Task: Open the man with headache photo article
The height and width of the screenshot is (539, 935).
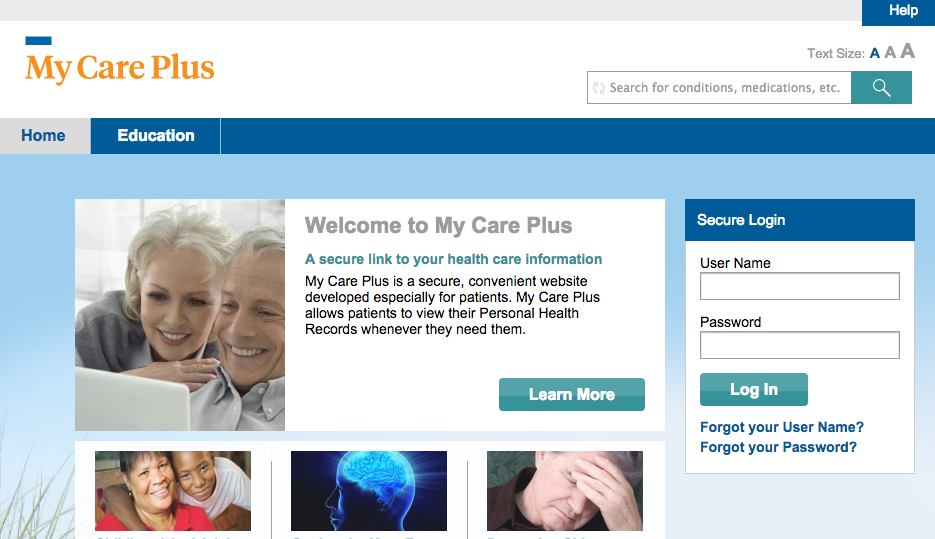Action: 565,491
